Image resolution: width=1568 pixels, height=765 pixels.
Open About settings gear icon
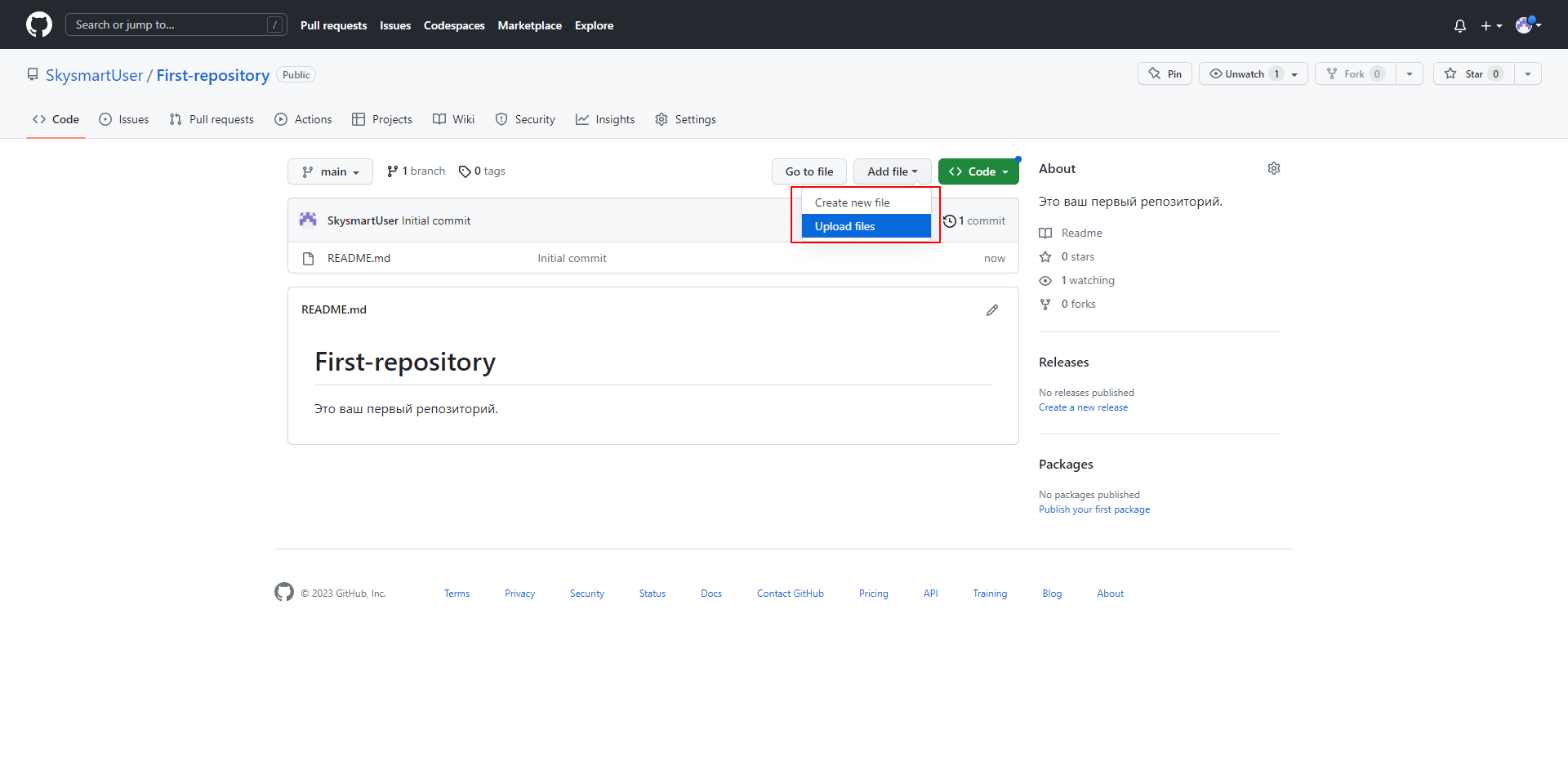tap(1274, 168)
